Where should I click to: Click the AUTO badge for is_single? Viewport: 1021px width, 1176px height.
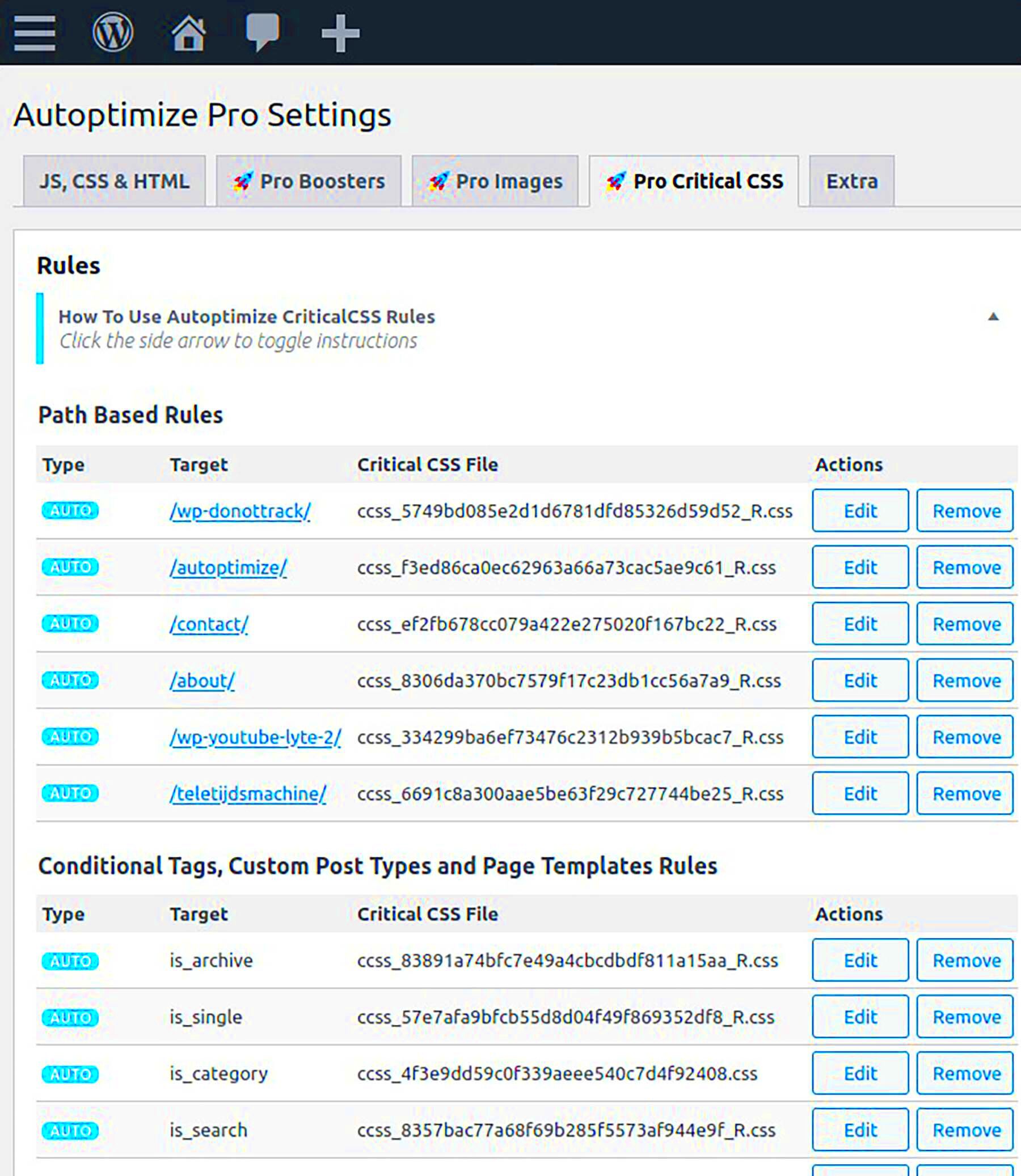click(70, 1017)
